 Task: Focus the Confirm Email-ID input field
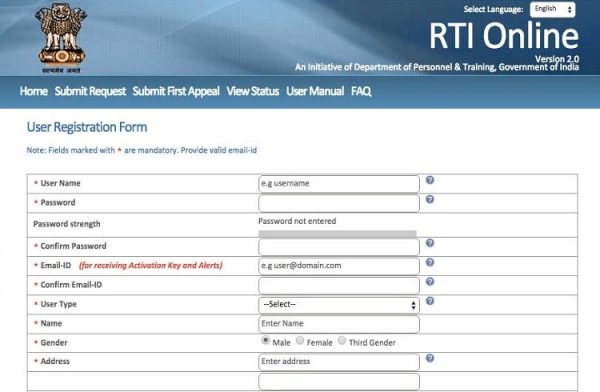pos(339,285)
